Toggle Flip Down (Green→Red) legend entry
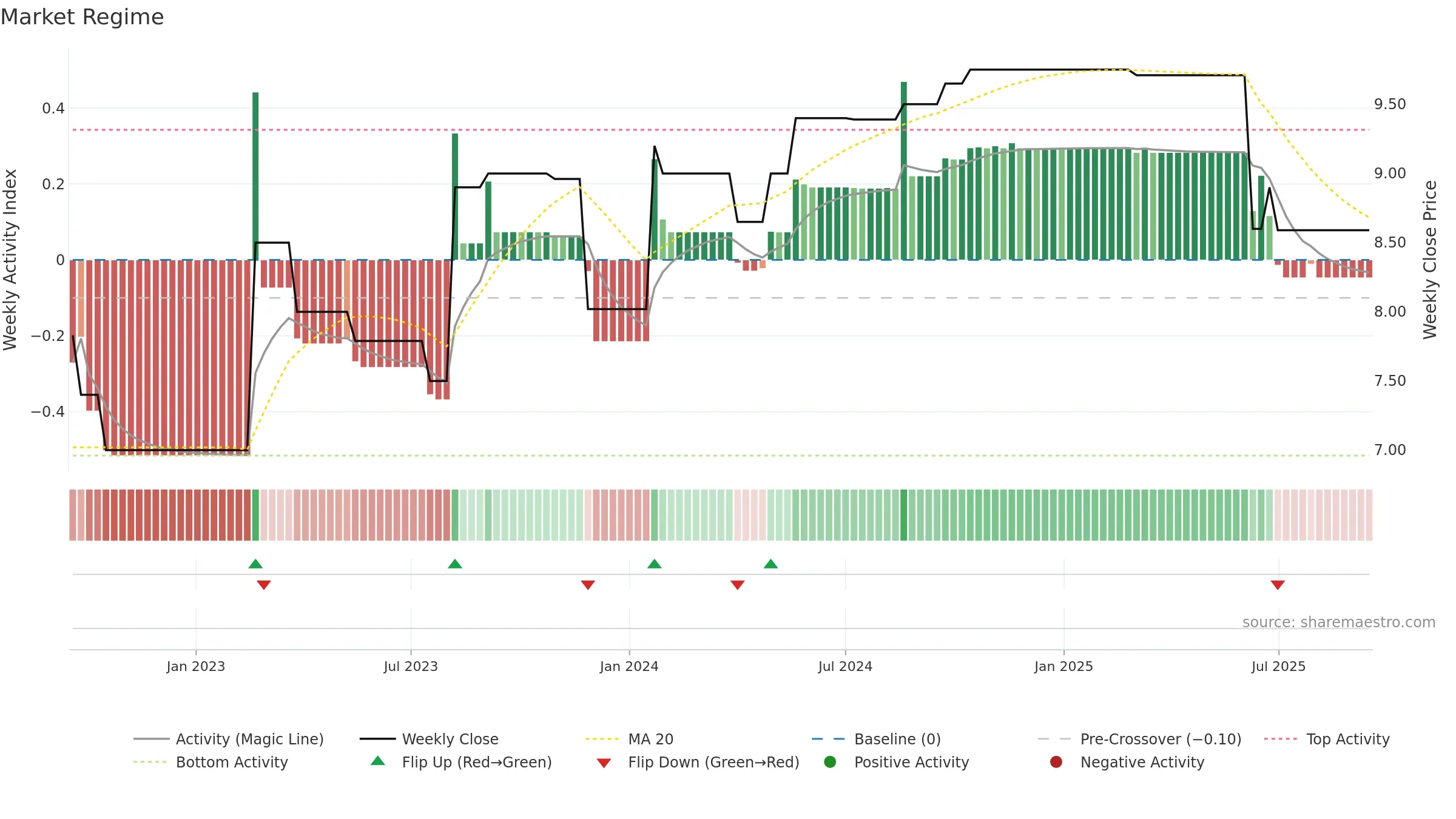1456x819 pixels. [x=698, y=762]
